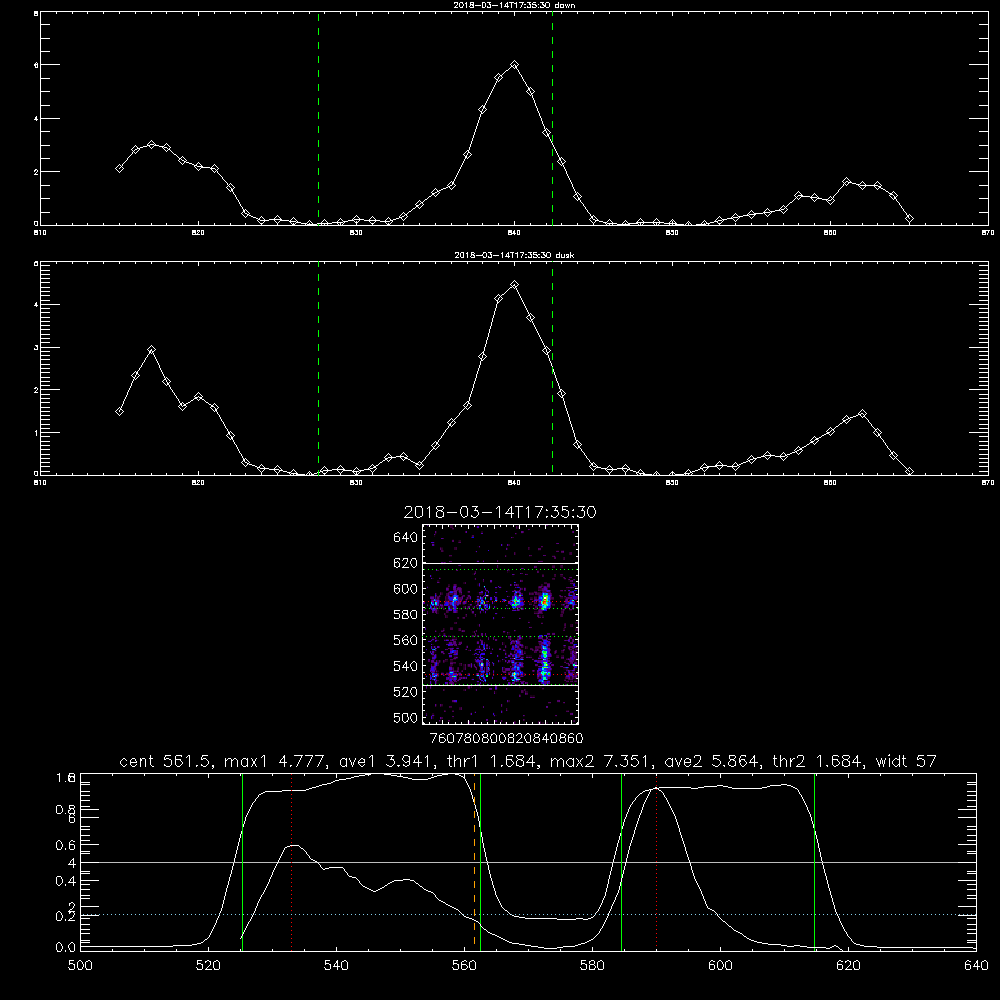Click the 580 tick label below the bottom profile plot
1000x1000 pixels.
click(592, 966)
